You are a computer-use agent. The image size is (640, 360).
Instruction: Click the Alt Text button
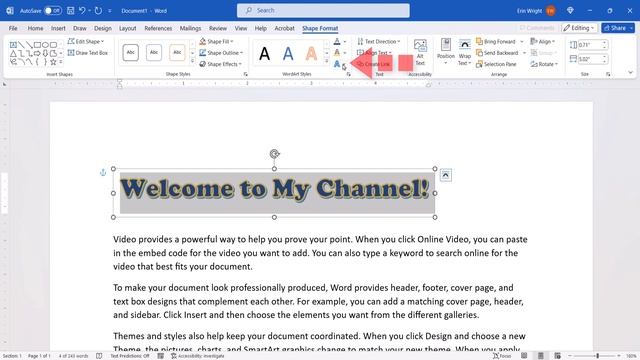click(420, 52)
